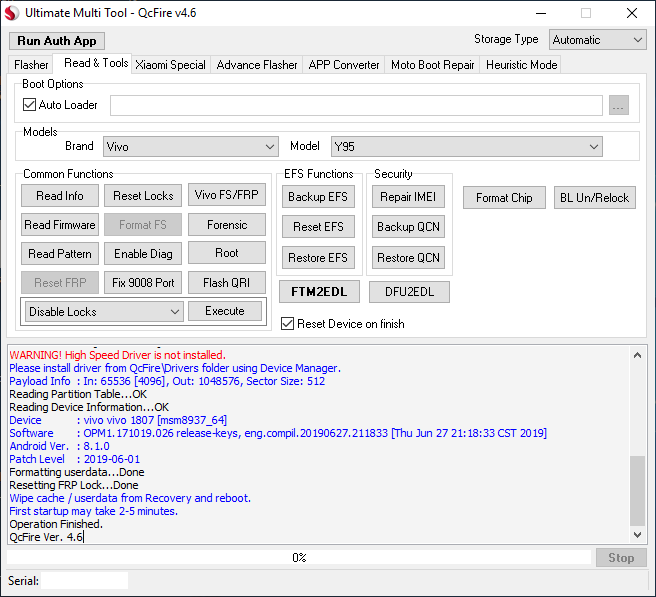Click the 'Payload Info' log line
Image resolution: width=656 pixels, height=597 pixels.
pos(167,381)
